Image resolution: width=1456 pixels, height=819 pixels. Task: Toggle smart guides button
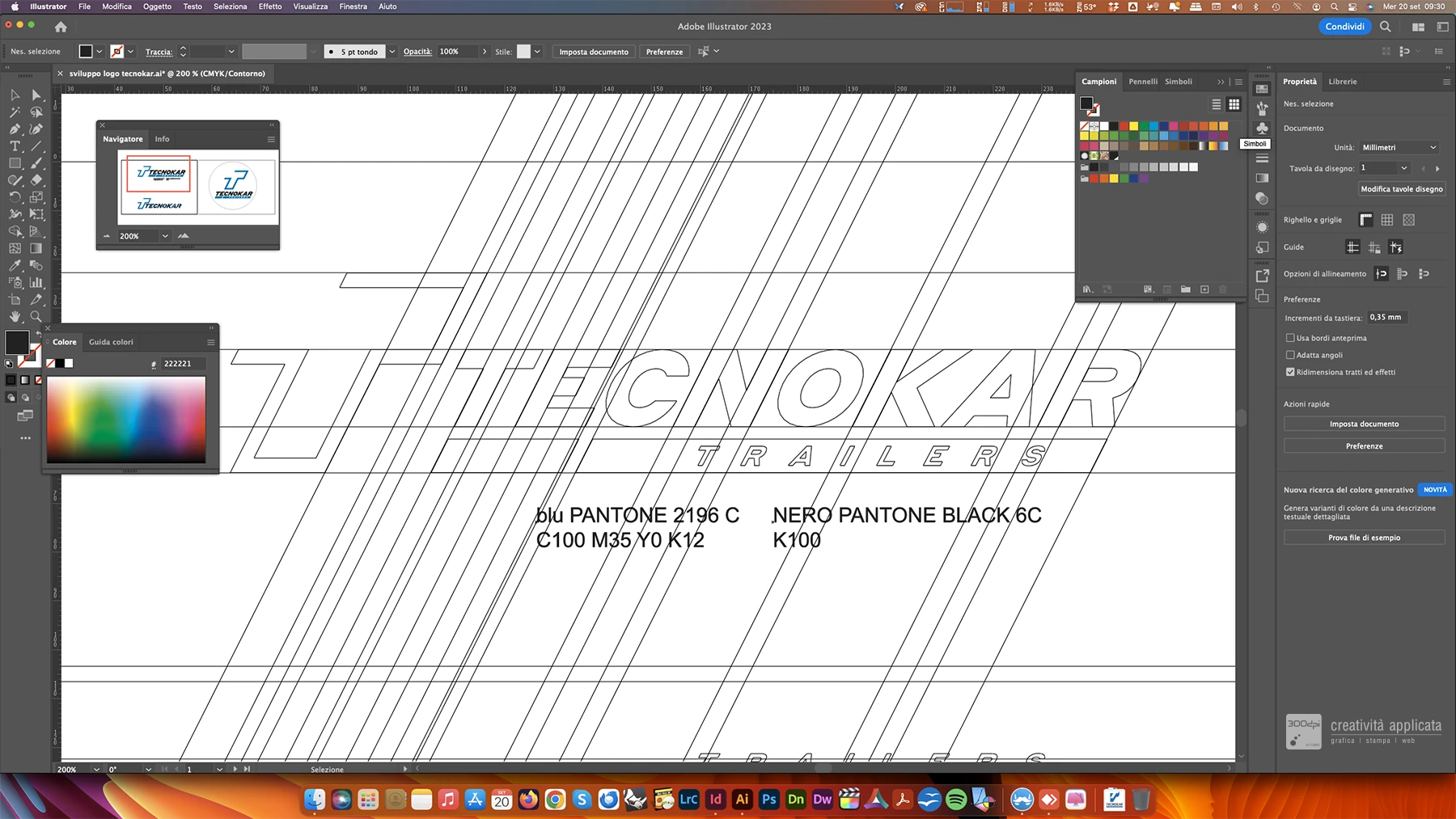1395,247
